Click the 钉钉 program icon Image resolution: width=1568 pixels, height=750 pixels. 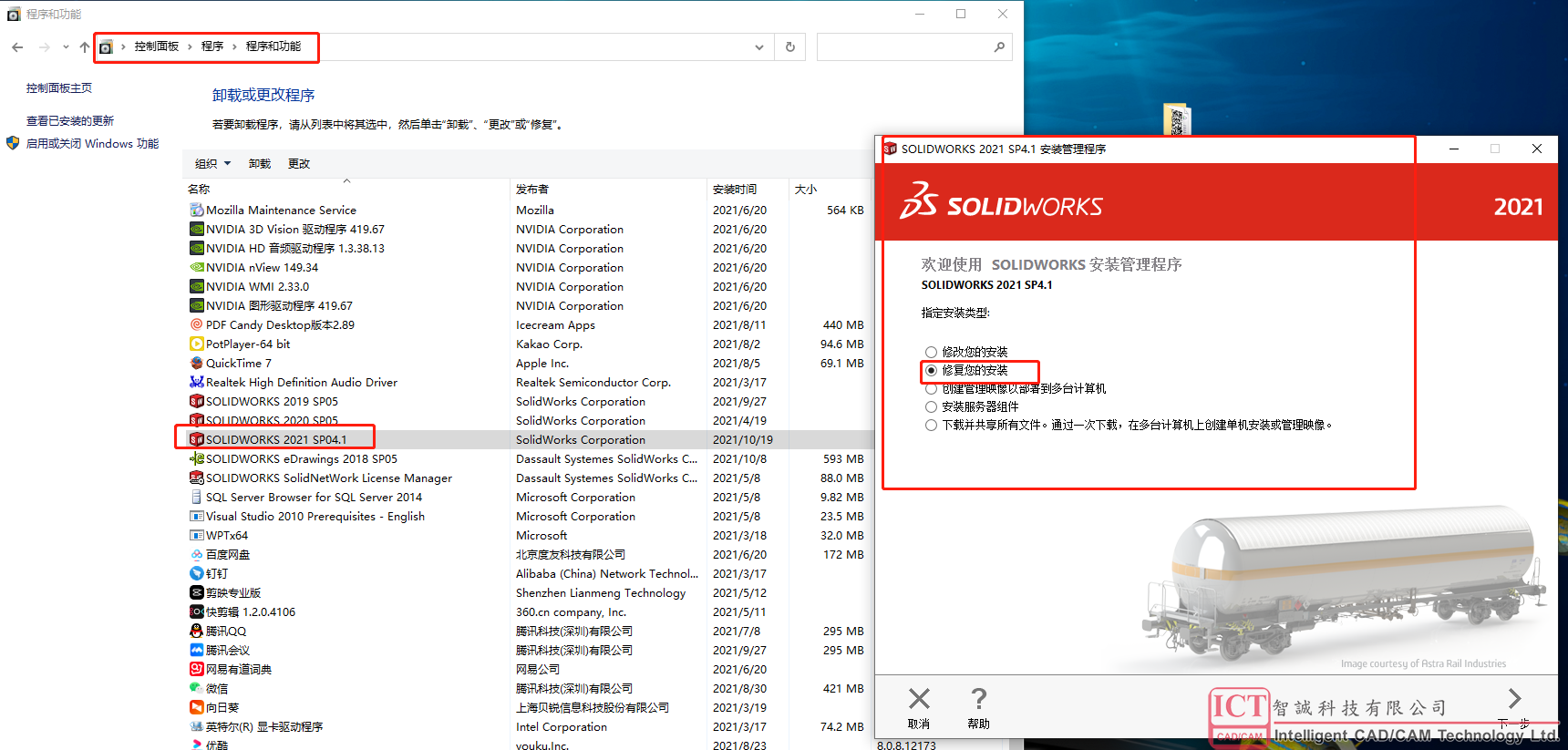pos(196,573)
